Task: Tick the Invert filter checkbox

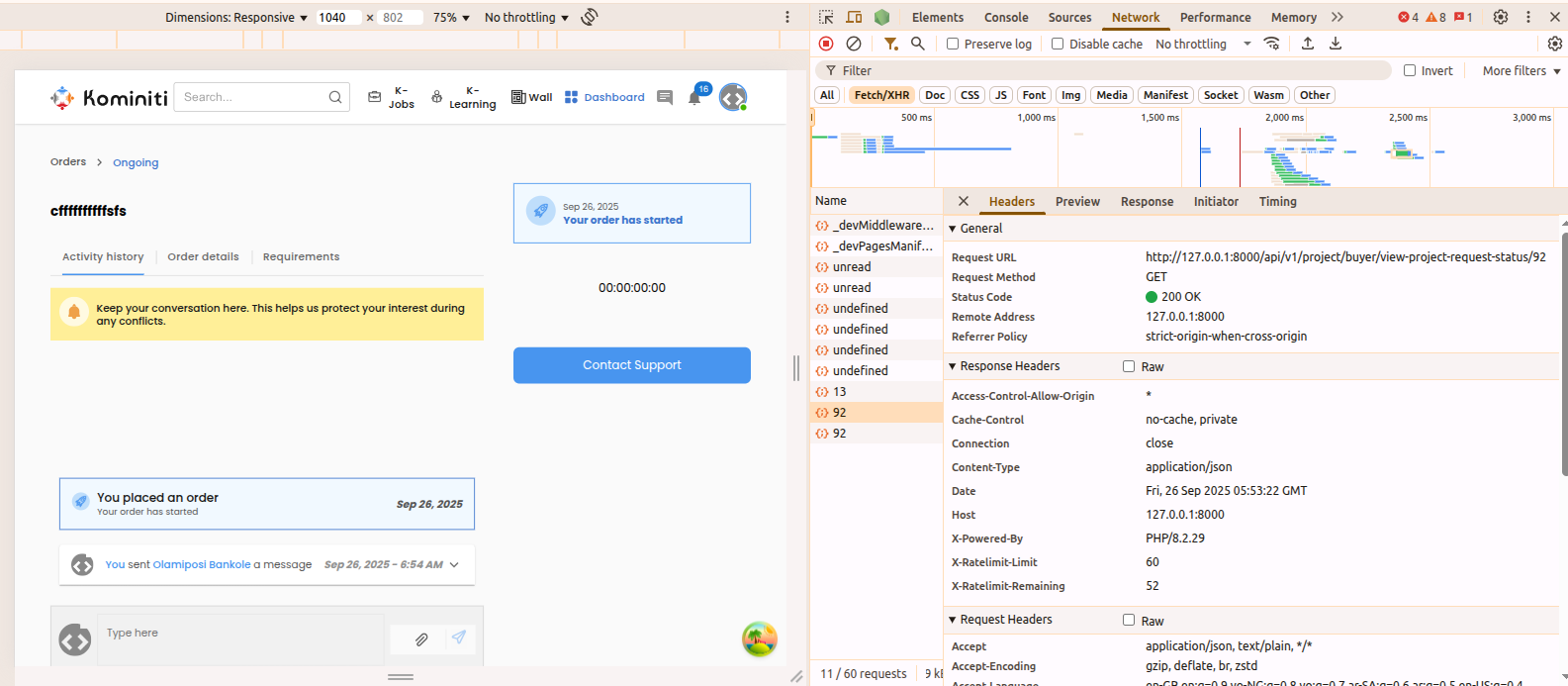Action: point(1410,70)
